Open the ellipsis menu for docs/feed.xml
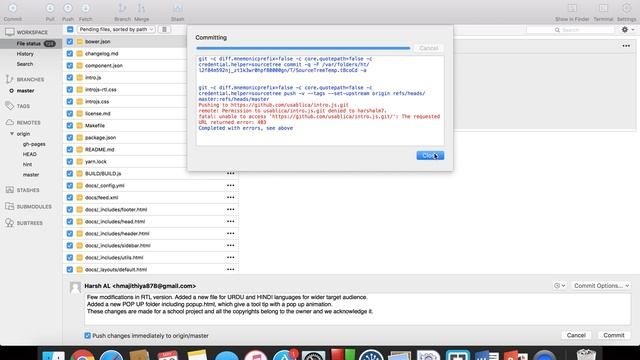Image resolution: width=640 pixels, height=360 pixels. point(231,198)
